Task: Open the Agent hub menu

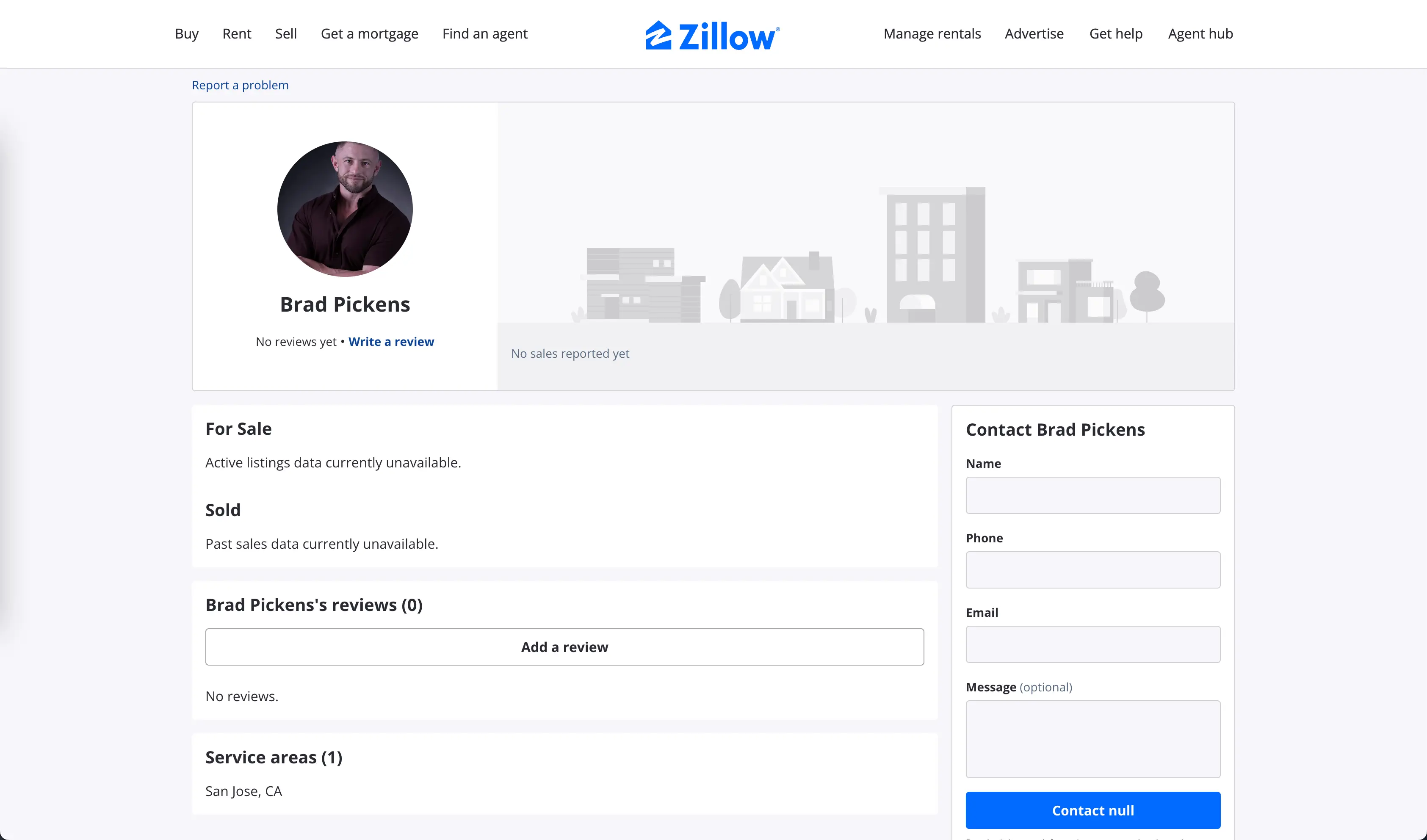Action: click(x=1200, y=34)
